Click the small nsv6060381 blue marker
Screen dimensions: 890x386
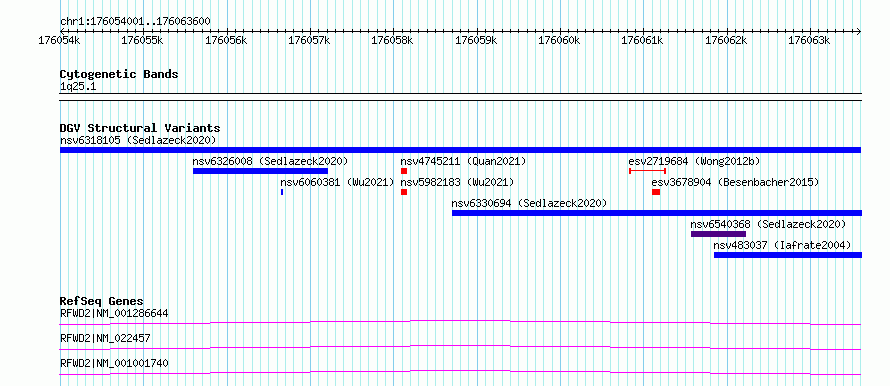click(x=282, y=192)
